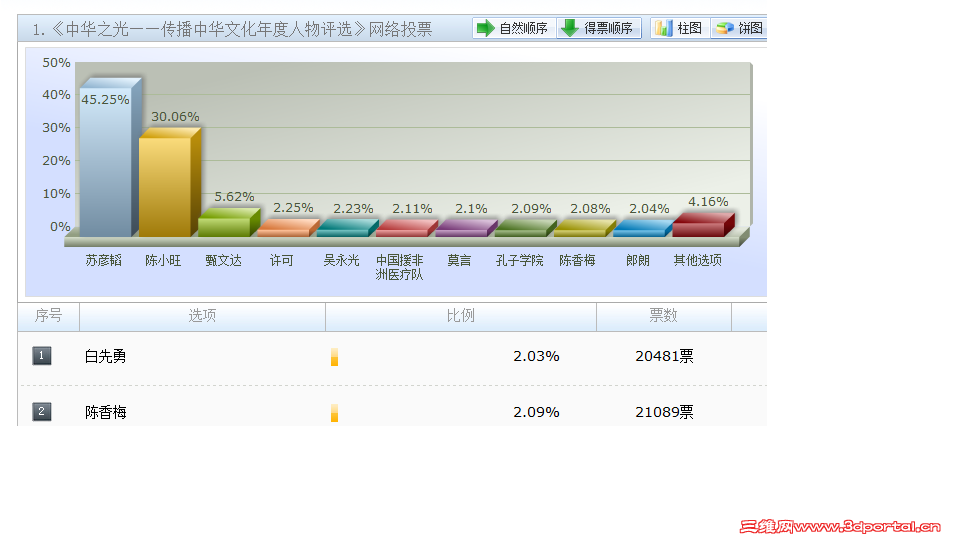The height and width of the screenshot is (540, 960).
Task: Click axis label 许可
Action: [x=282, y=260]
